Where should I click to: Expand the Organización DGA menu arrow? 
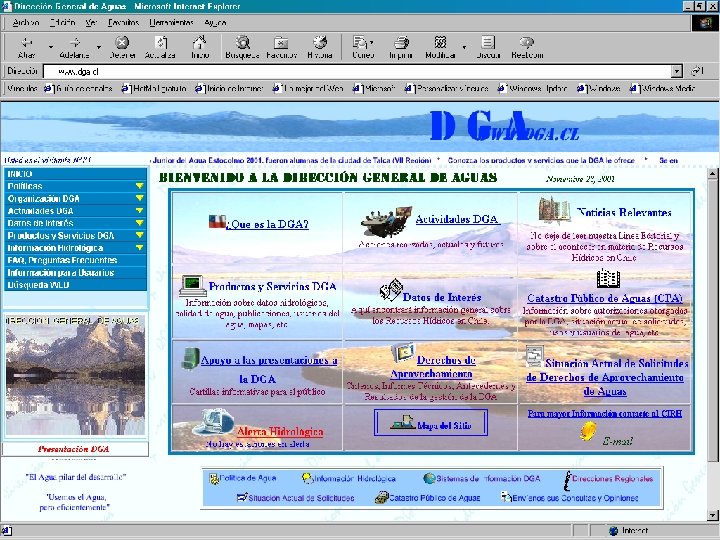140,198
